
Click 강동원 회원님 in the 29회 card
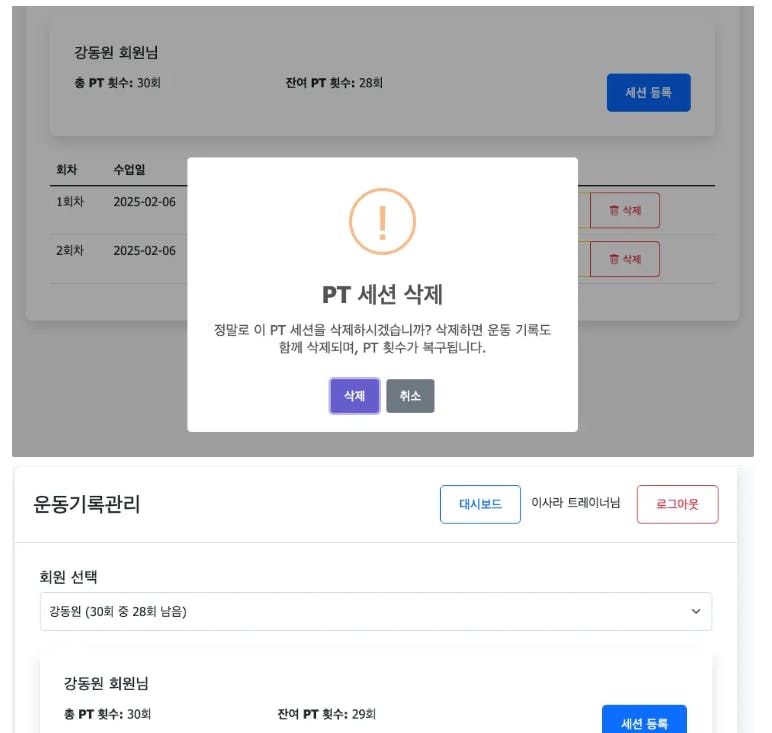106,684
